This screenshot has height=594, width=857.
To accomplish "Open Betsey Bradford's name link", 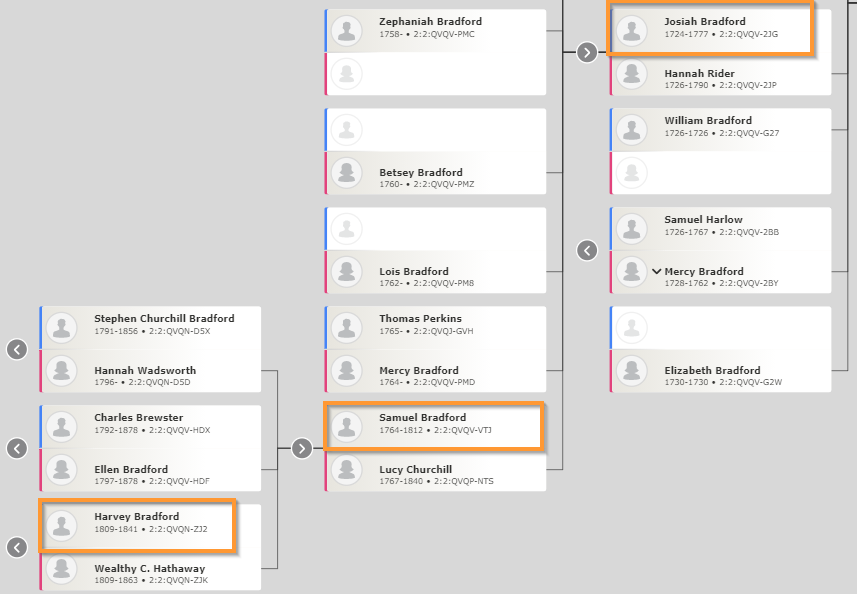I will (421, 172).
